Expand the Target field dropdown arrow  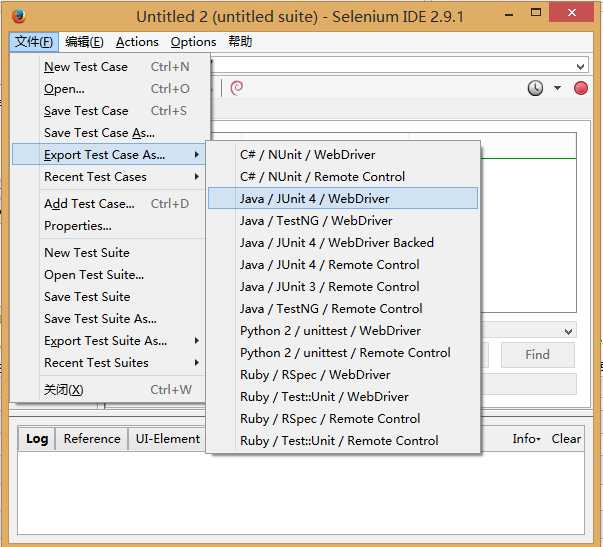[x=568, y=331]
